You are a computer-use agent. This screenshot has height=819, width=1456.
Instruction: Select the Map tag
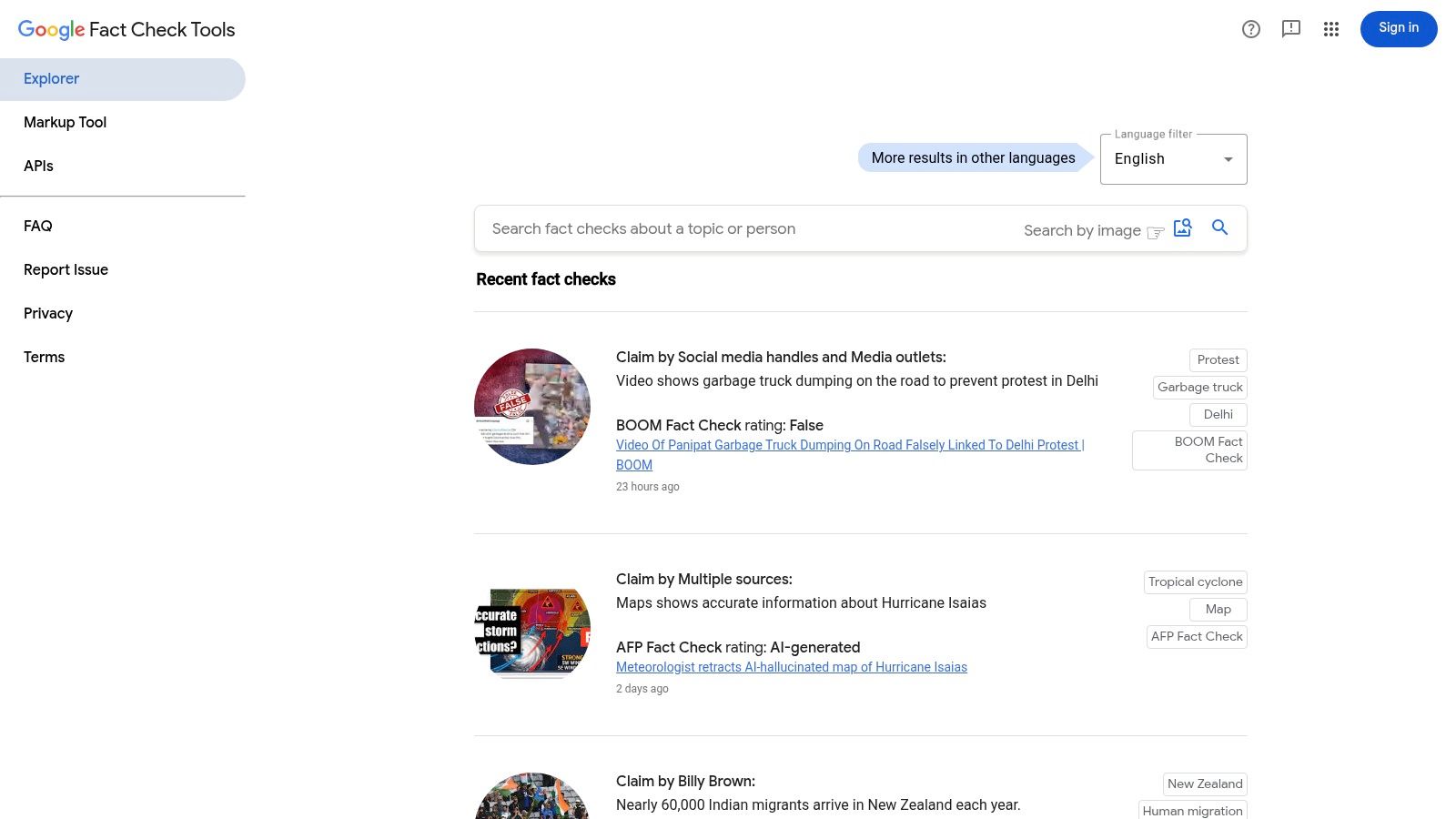tap(1218, 609)
